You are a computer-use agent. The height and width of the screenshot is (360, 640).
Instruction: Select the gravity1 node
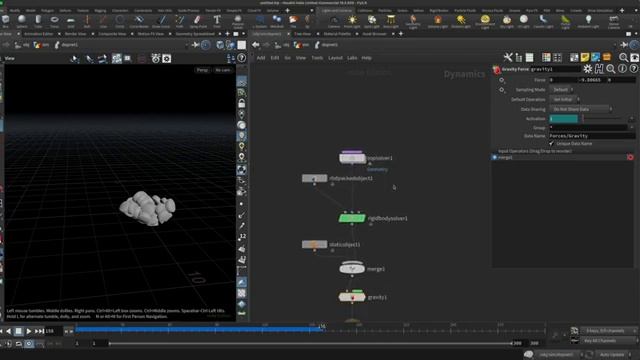click(352, 297)
